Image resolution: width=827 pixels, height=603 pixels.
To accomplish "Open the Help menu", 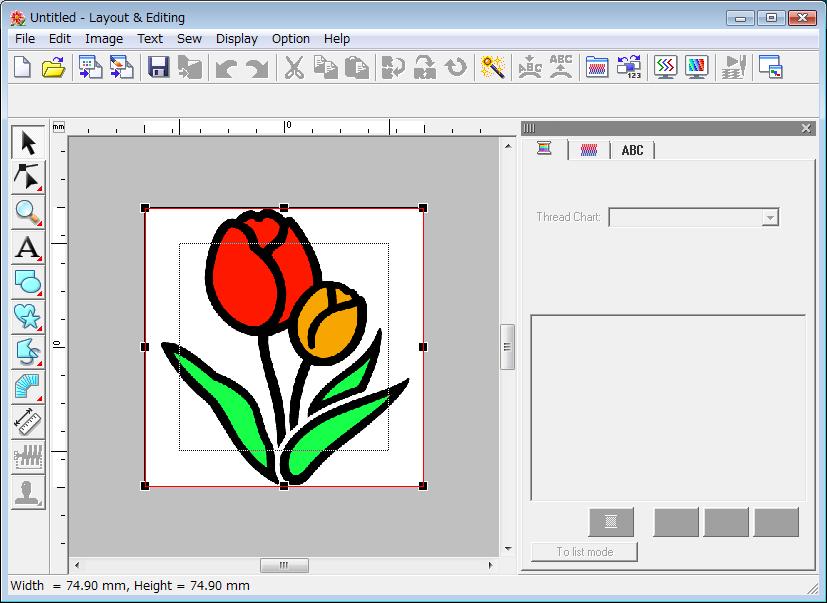I will (x=336, y=39).
